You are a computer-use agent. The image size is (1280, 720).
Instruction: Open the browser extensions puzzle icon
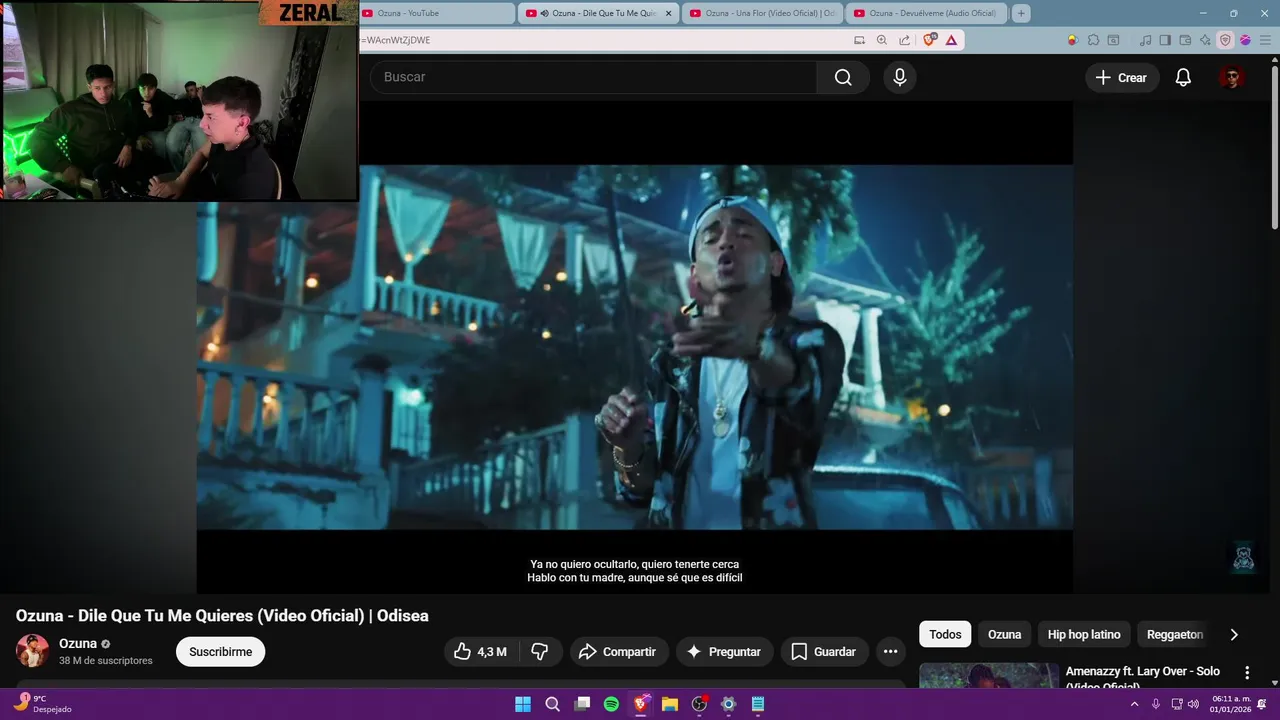[x=1093, y=40]
